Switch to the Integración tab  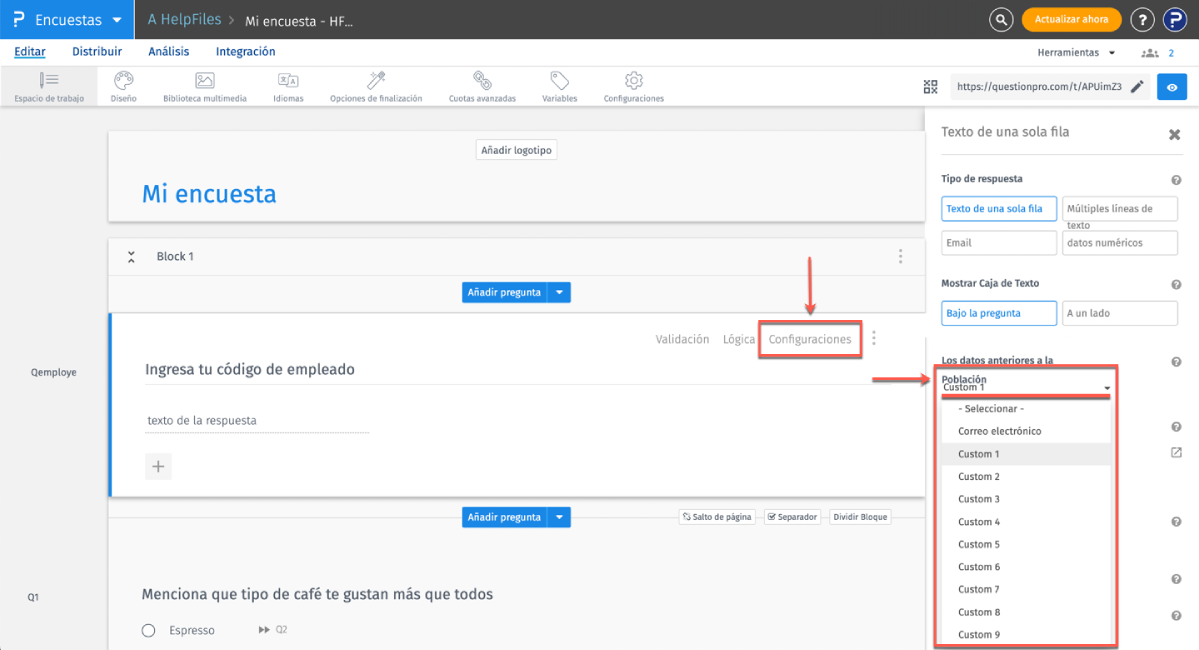(245, 51)
